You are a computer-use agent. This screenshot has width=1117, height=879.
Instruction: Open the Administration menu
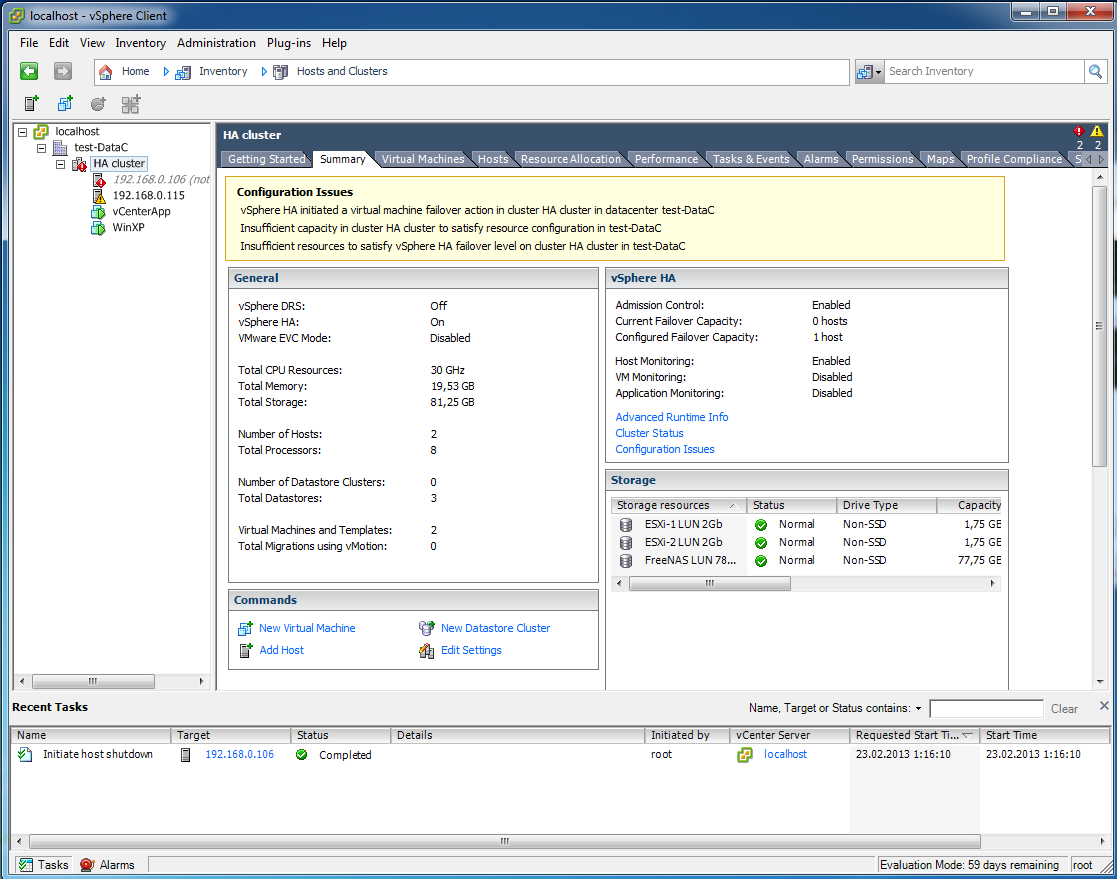[x=217, y=43]
